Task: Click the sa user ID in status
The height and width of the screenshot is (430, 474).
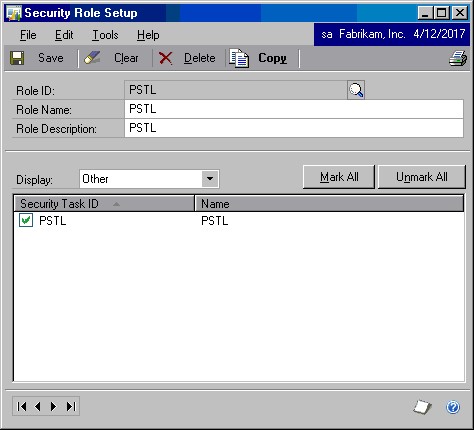Action: point(327,34)
